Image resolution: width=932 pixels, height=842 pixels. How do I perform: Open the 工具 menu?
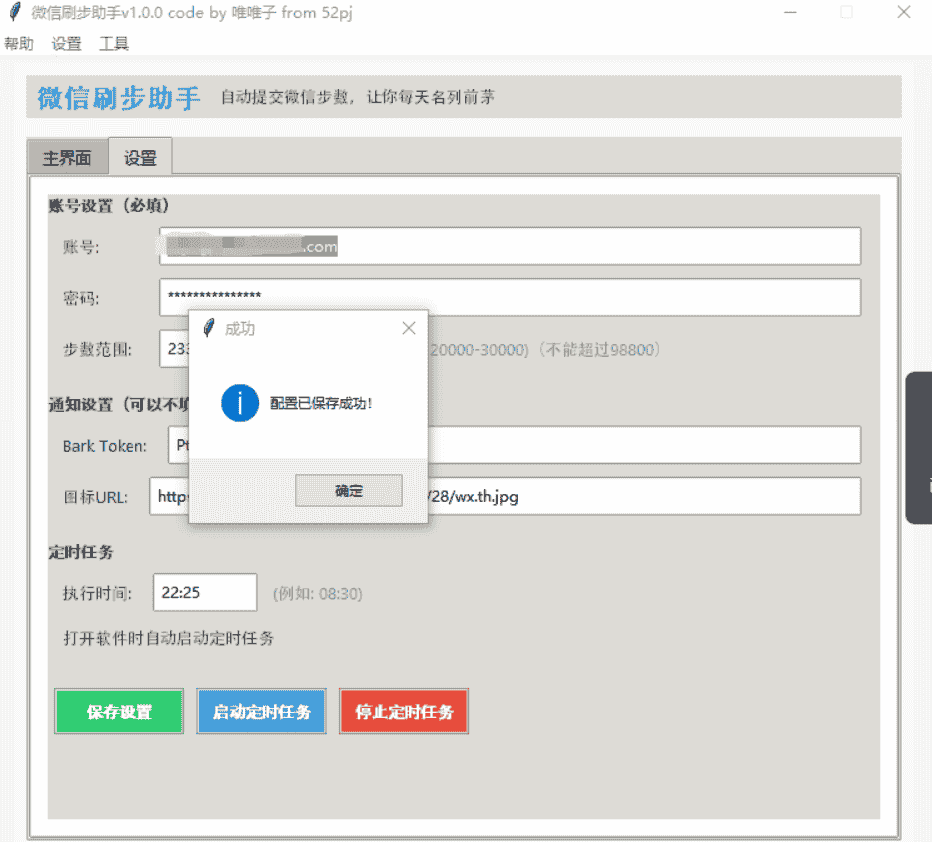pyautogui.click(x=113, y=43)
